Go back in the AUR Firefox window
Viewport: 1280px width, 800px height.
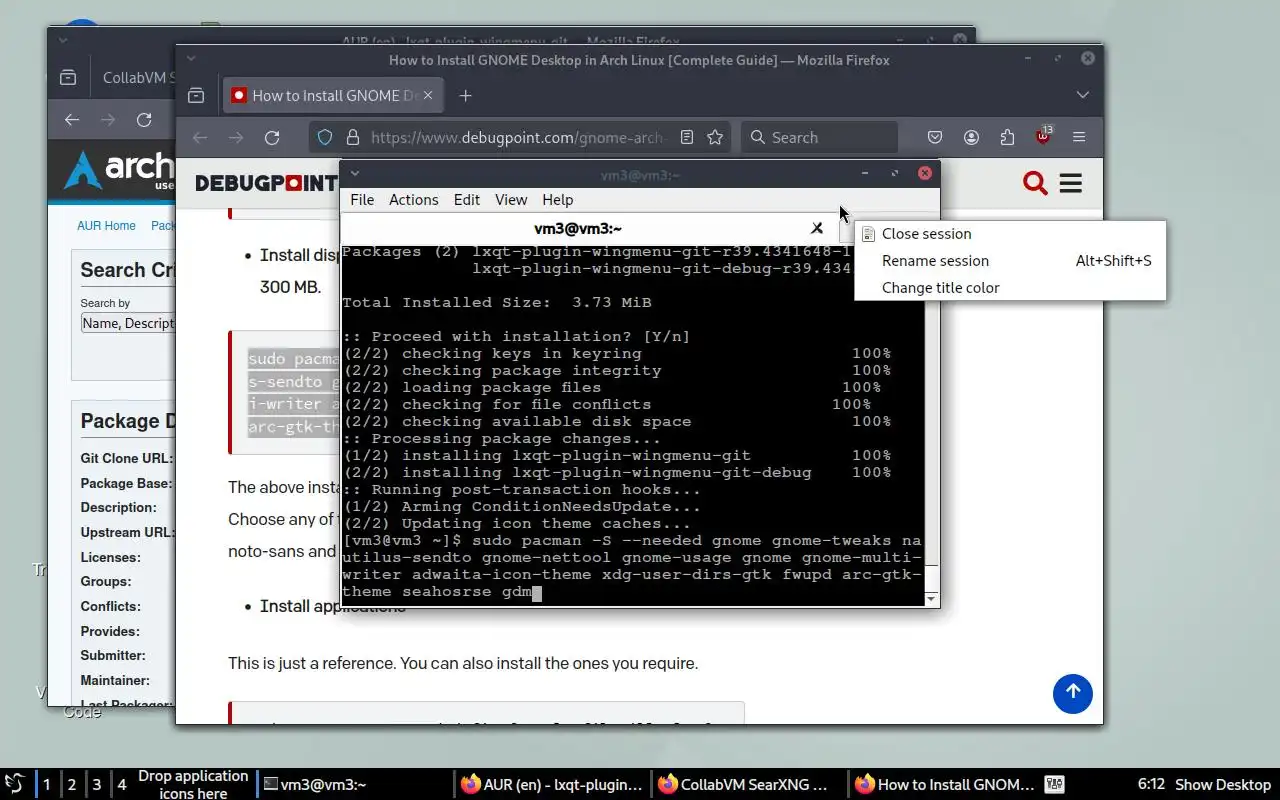click(72, 119)
